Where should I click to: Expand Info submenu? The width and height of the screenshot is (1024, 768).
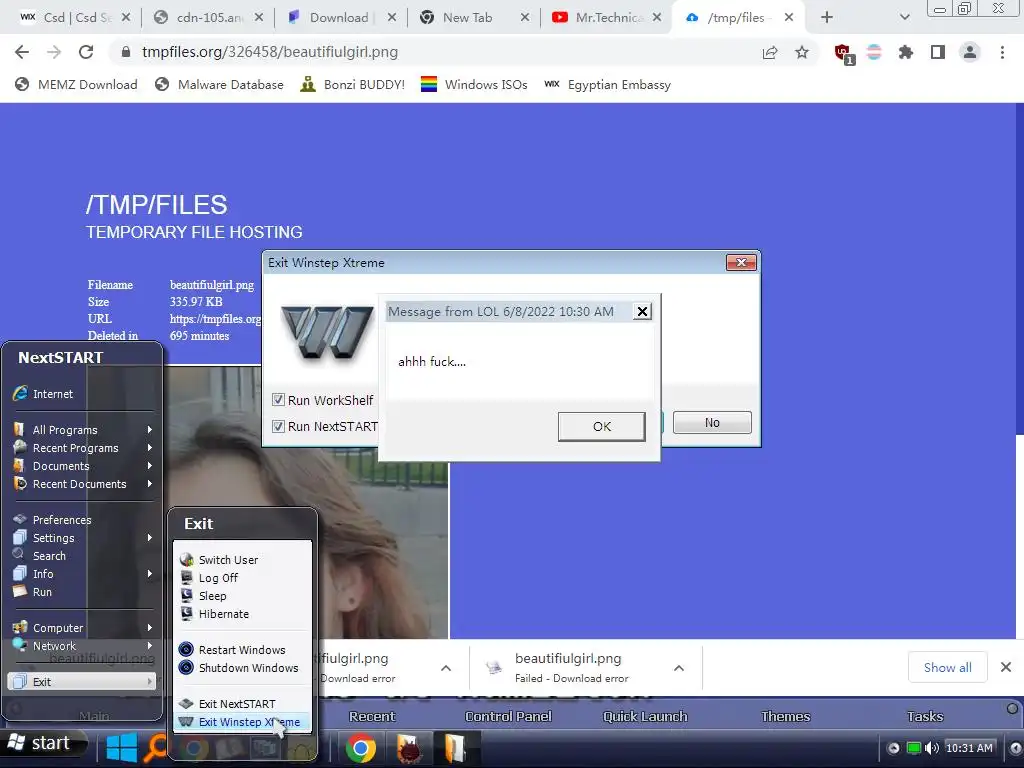[x=84, y=573]
